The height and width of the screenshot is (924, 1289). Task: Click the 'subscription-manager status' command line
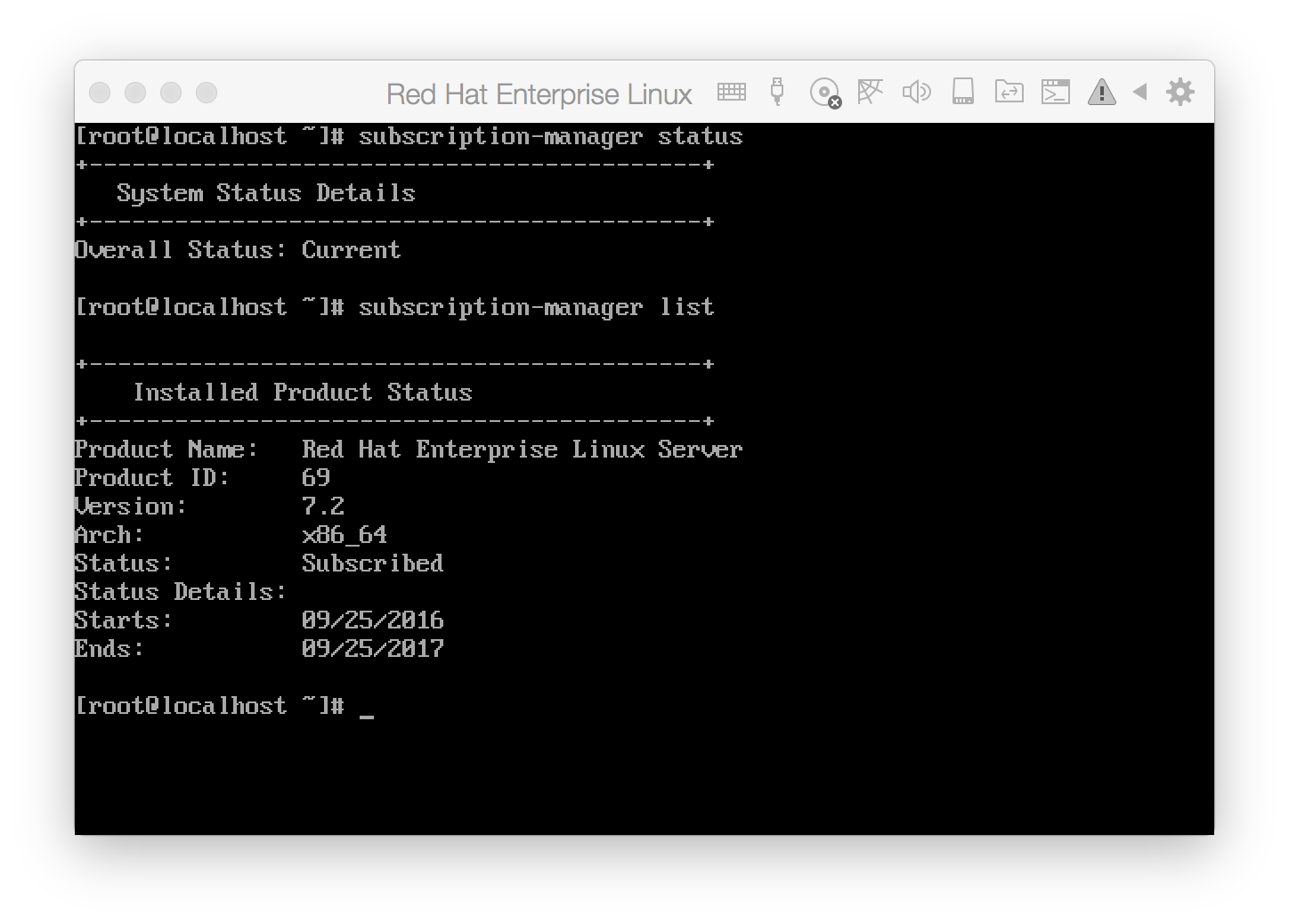coord(409,136)
